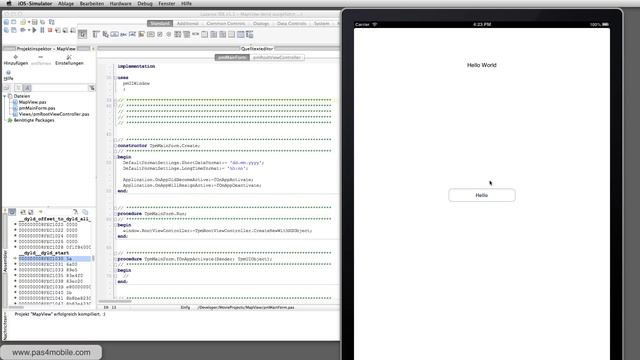Click the New Form toolbar icon
This screenshot has width=640, height=360.
coord(13,22)
